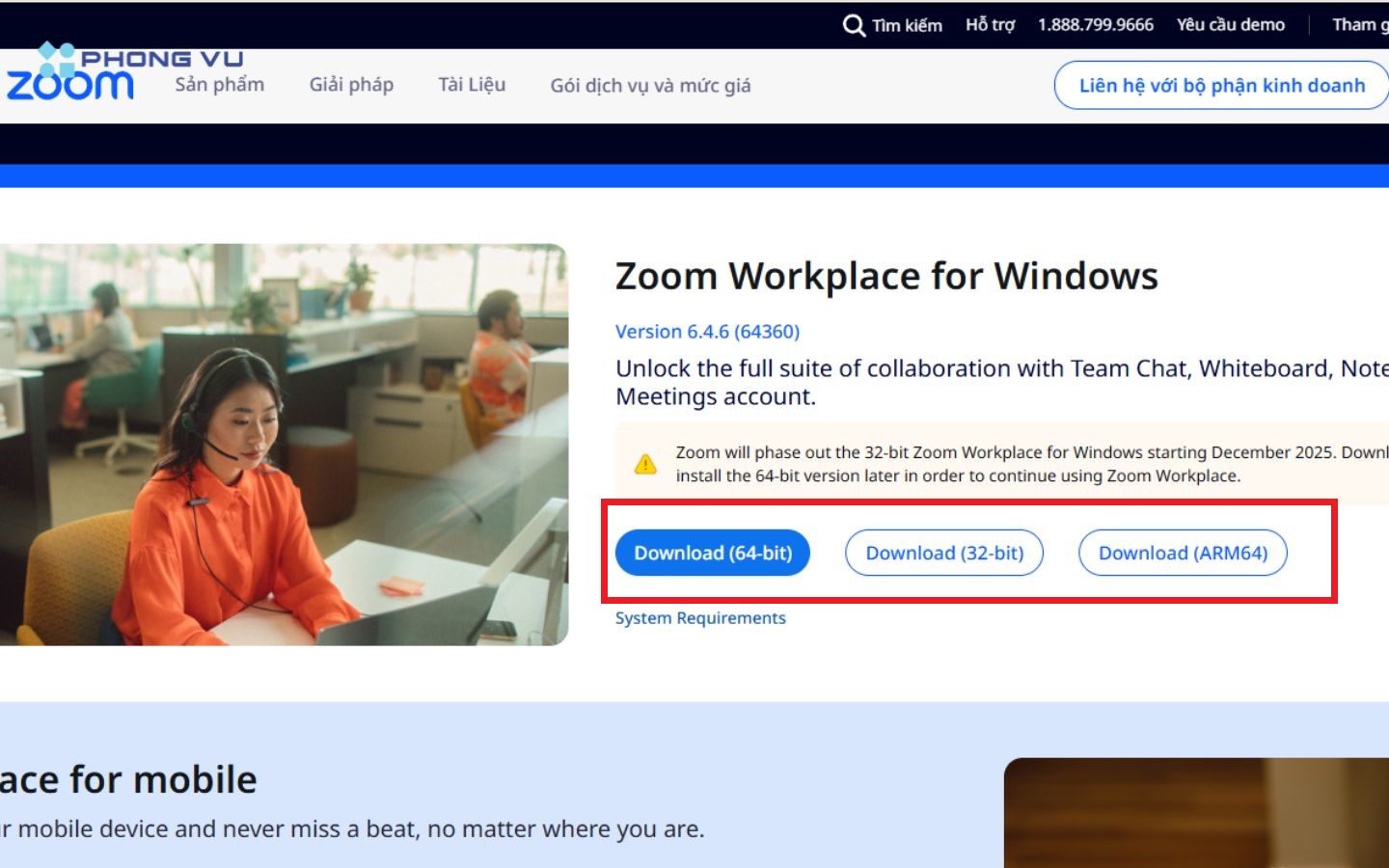
Task: Expand the Gói dịch vụ và mức giá menu
Action: (649, 86)
